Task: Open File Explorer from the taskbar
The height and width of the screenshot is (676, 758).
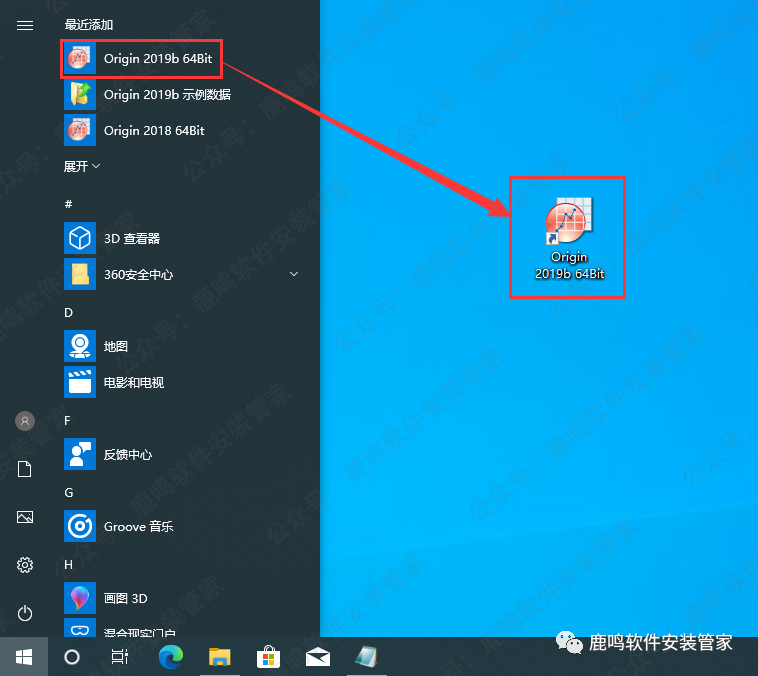Action: pyautogui.click(x=220, y=657)
